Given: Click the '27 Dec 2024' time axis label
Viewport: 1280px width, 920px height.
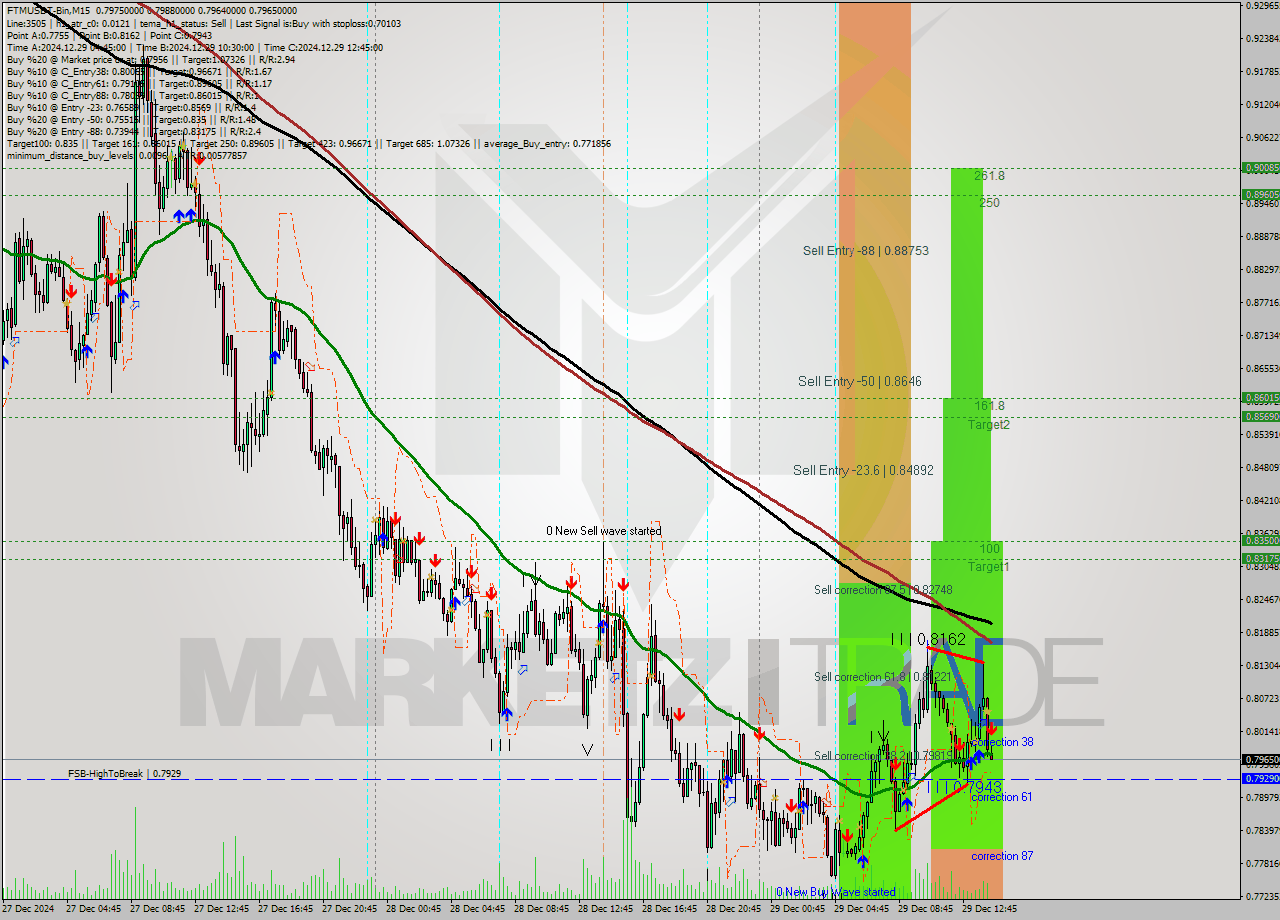Looking at the screenshot, I should pyautogui.click(x=28, y=910).
